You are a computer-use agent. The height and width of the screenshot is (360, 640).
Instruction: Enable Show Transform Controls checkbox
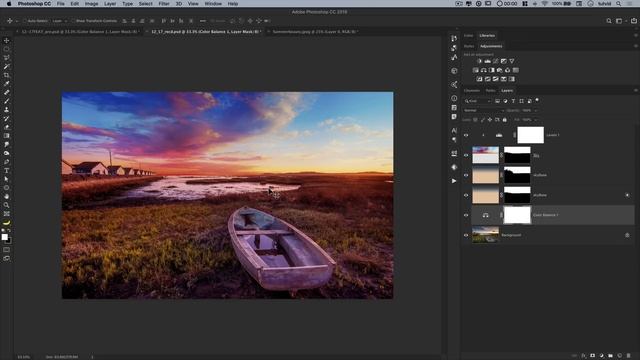(x=73, y=21)
